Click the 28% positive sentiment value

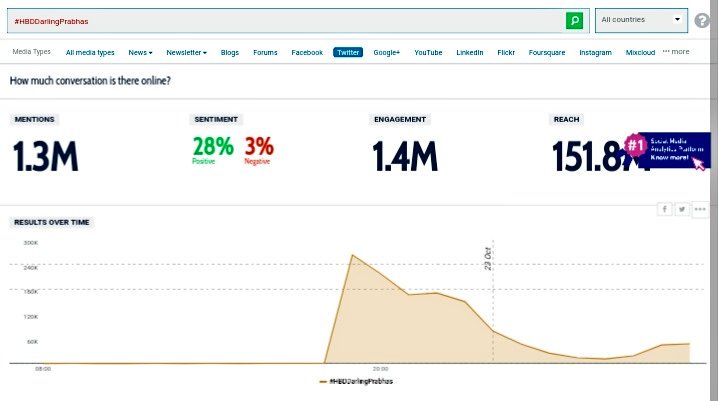213,146
